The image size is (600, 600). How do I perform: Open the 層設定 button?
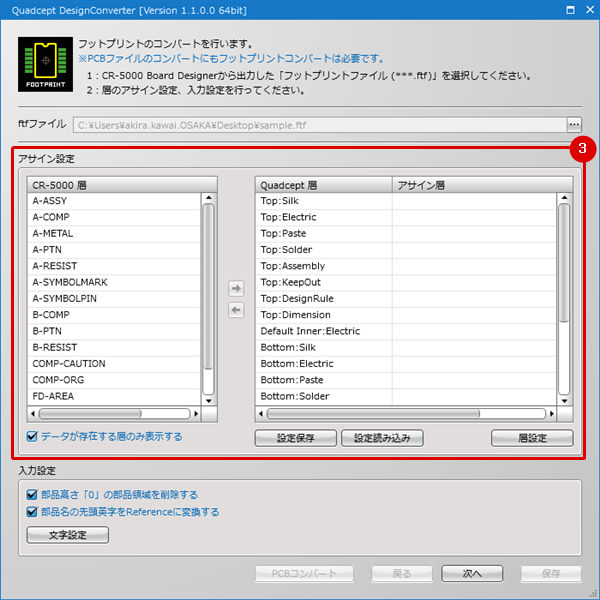[532, 438]
